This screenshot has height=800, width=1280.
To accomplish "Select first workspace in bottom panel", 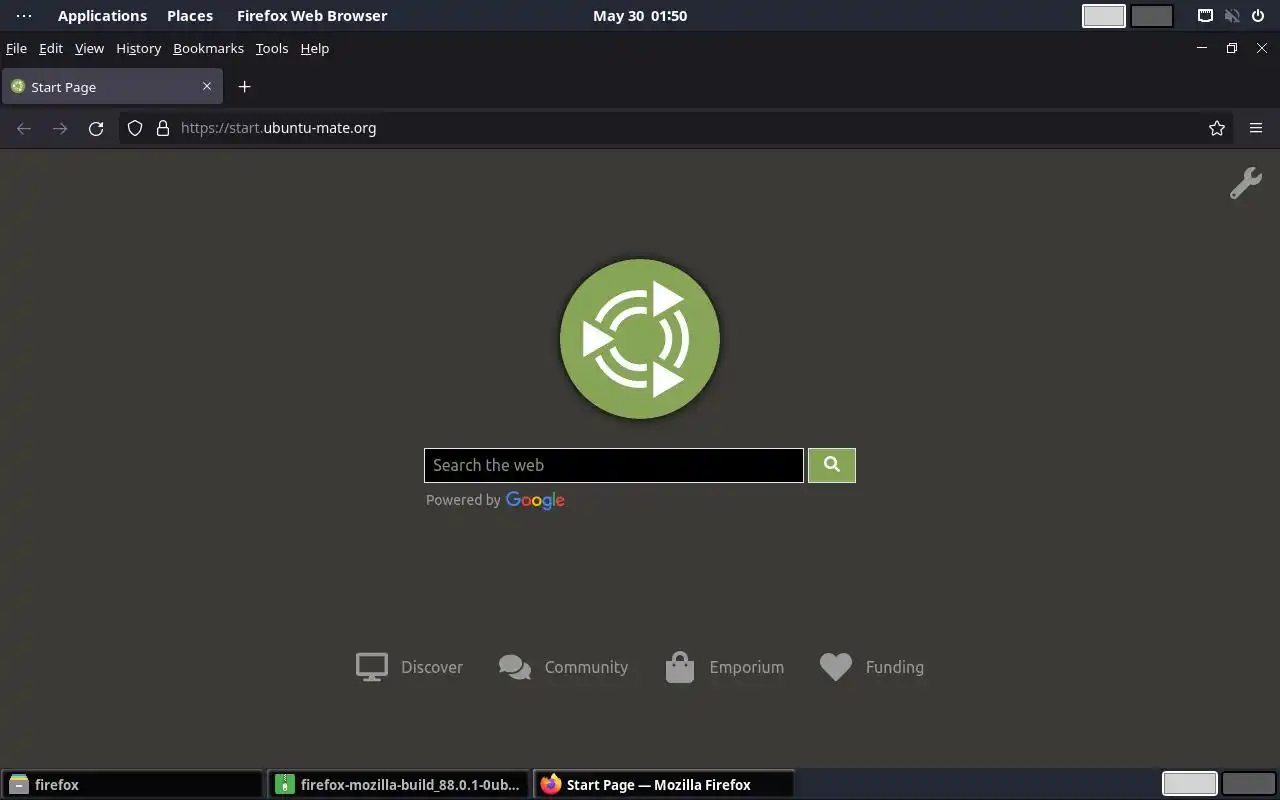I will coord(1190,784).
